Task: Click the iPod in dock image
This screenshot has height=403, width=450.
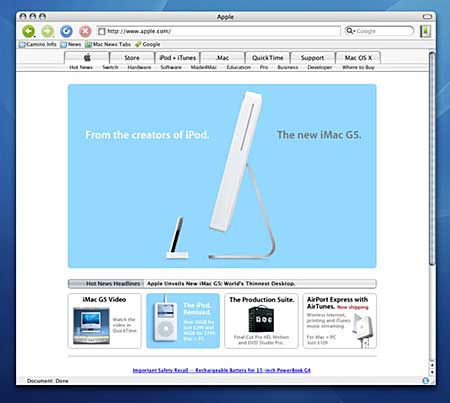Action: [x=177, y=238]
